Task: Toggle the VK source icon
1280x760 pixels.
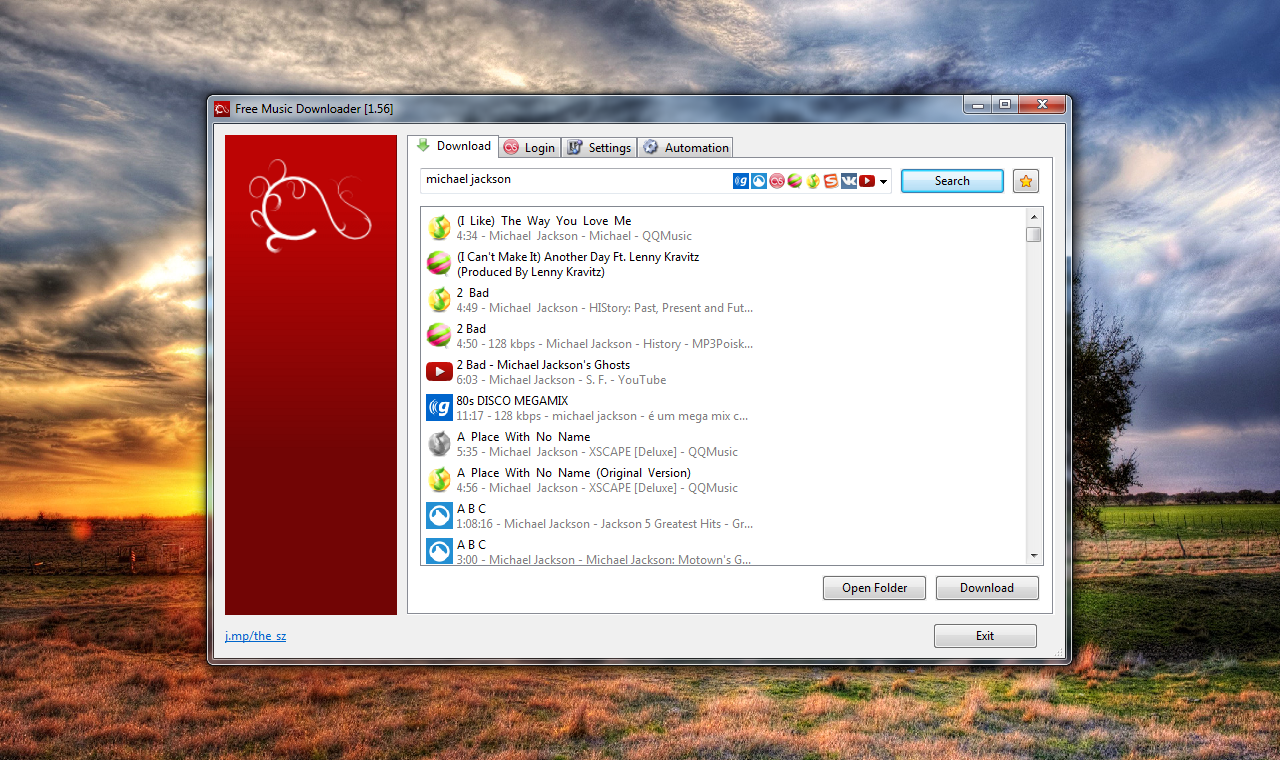Action: [x=849, y=181]
